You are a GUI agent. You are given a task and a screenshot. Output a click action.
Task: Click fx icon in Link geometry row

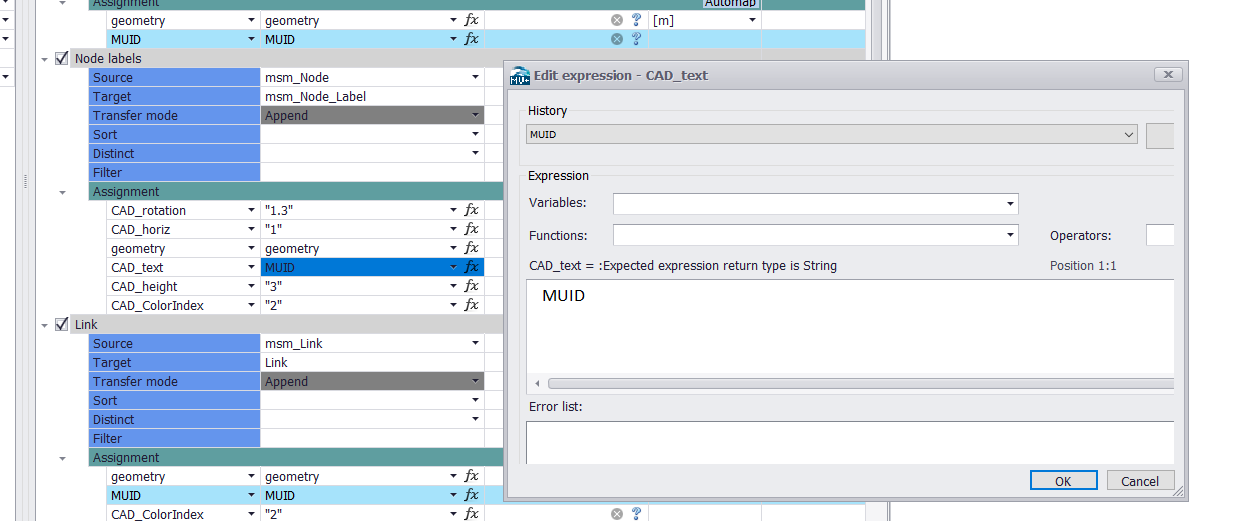(x=472, y=477)
